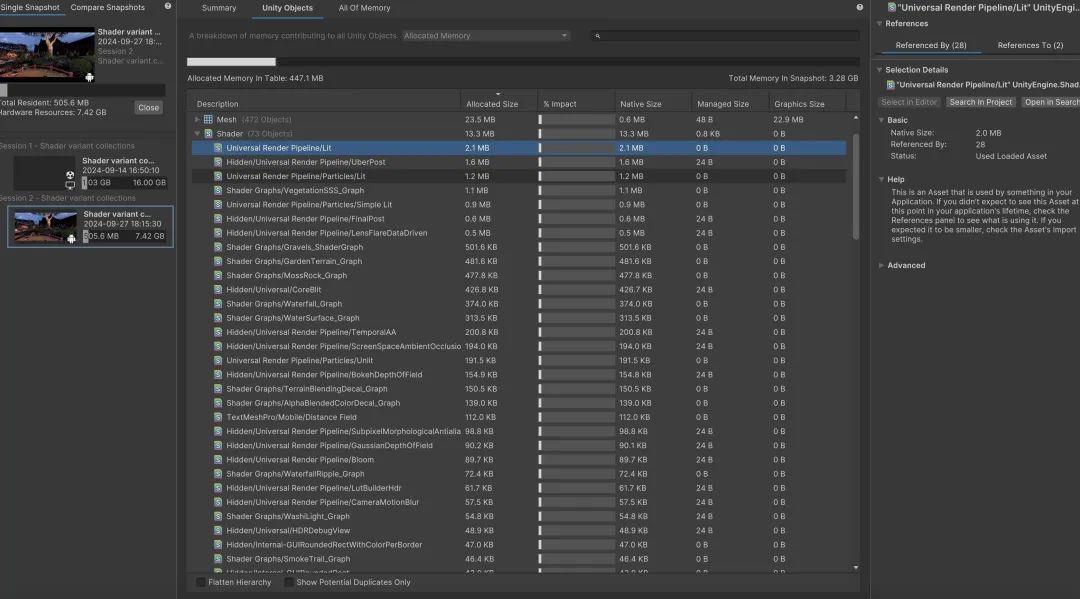Switch to Single Snapshot tab
Viewport: 1080px width, 599px height.
(30, 8)
